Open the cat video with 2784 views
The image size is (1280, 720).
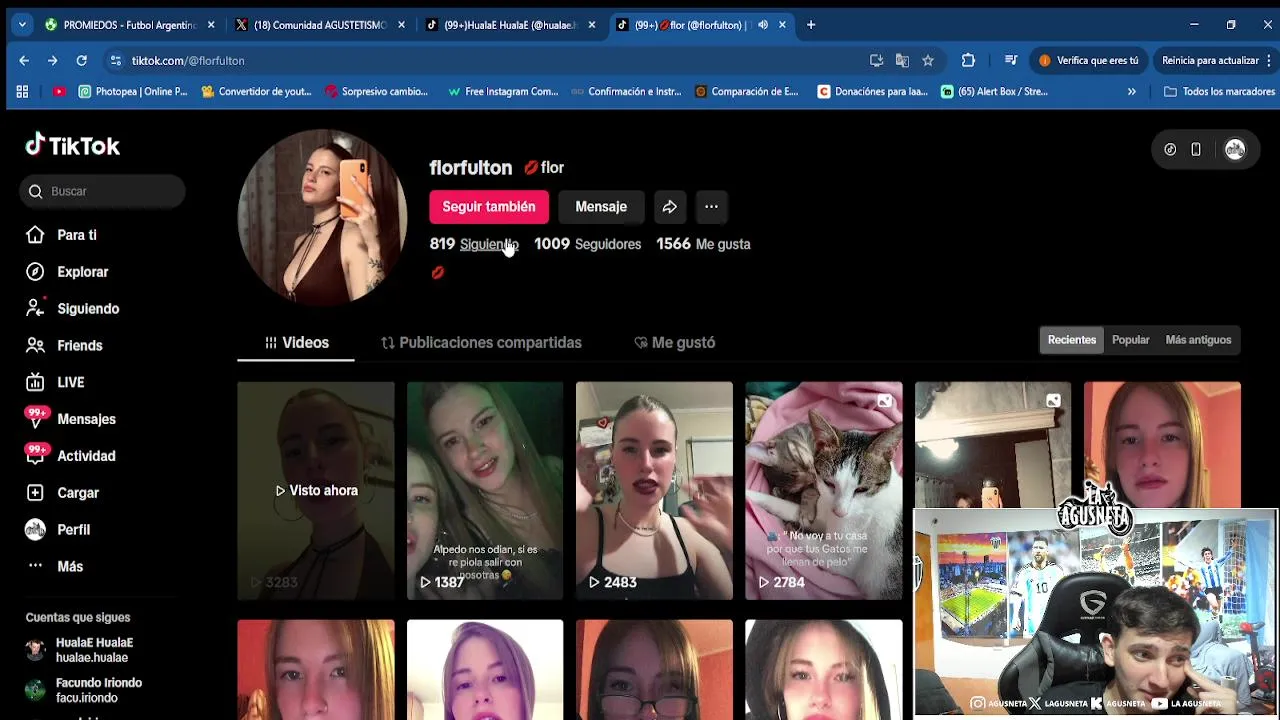point(824,491)
